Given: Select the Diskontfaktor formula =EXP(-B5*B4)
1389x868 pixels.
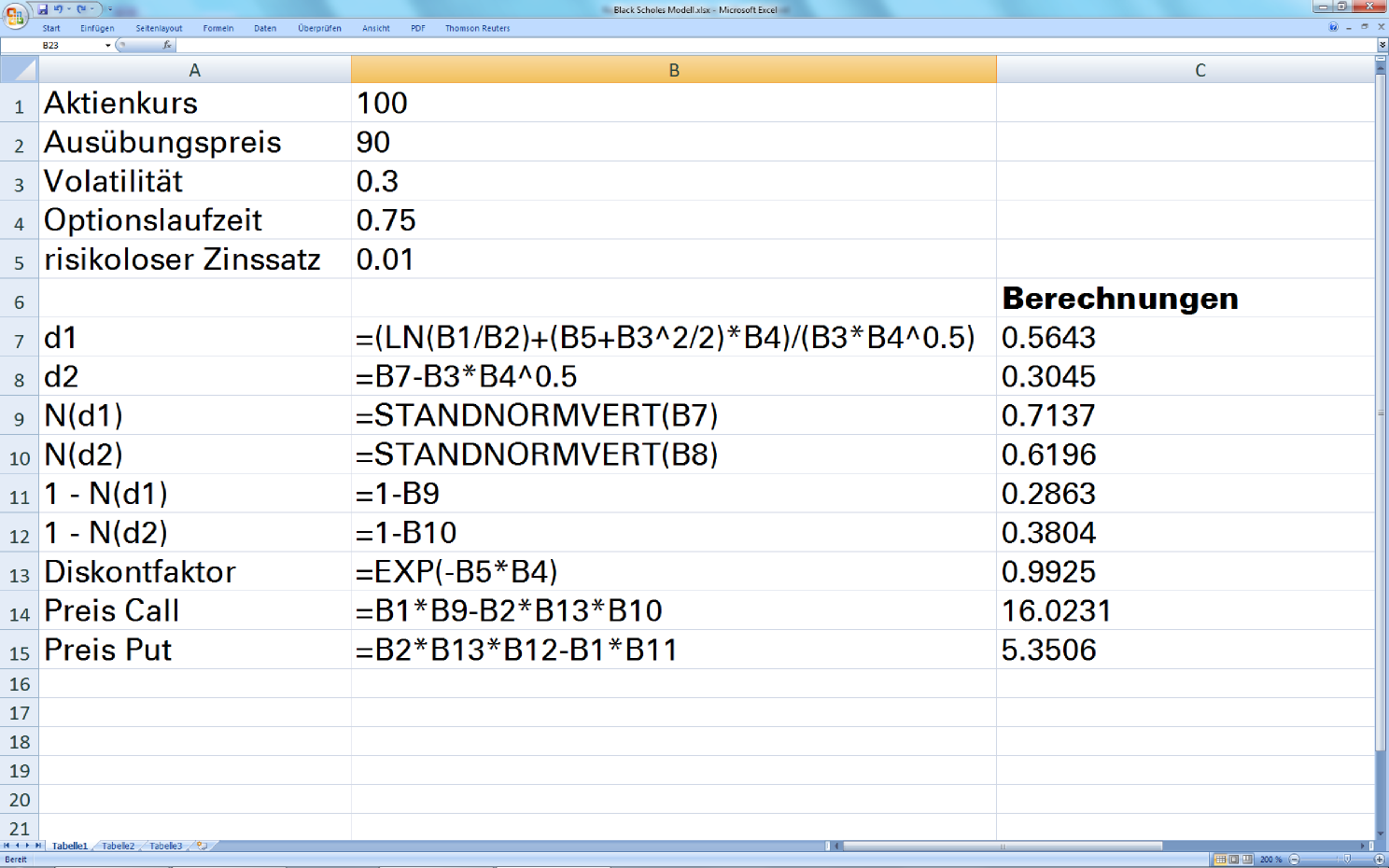Looking at the screenshot, I should click(x=674, y=571).
